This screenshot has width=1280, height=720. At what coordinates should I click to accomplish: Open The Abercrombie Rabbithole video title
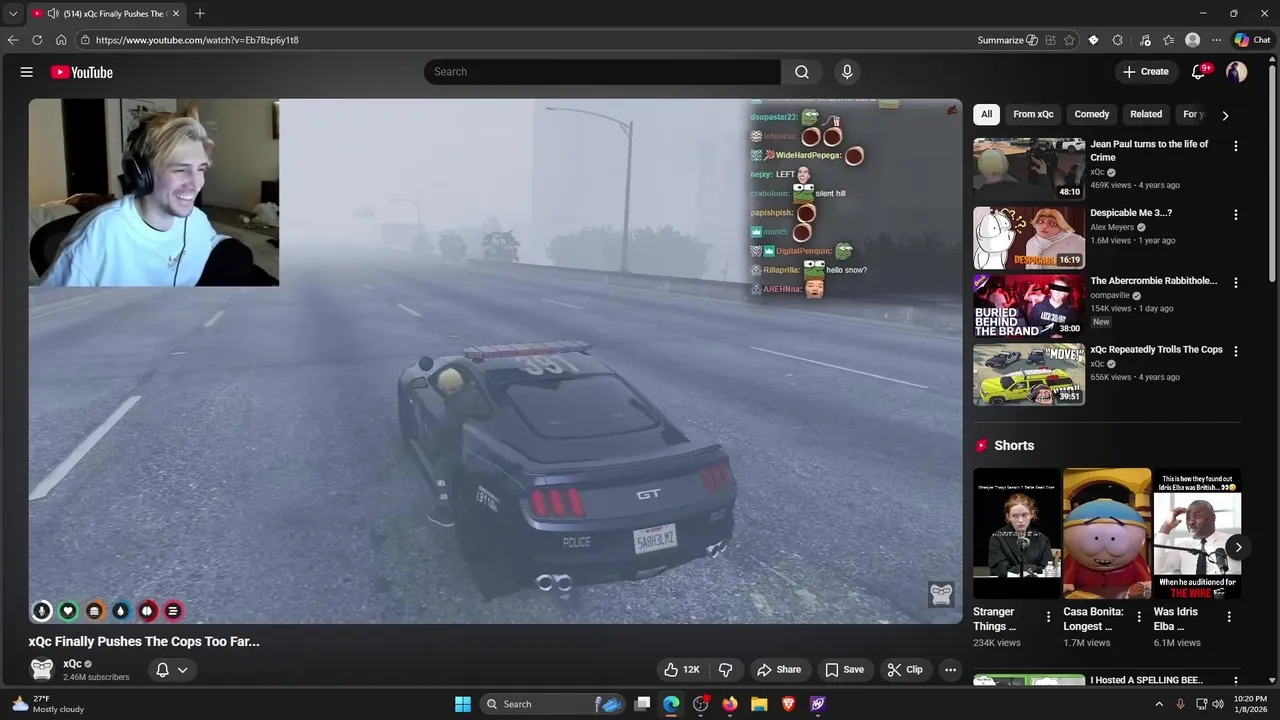click(x=1154, y=281)
